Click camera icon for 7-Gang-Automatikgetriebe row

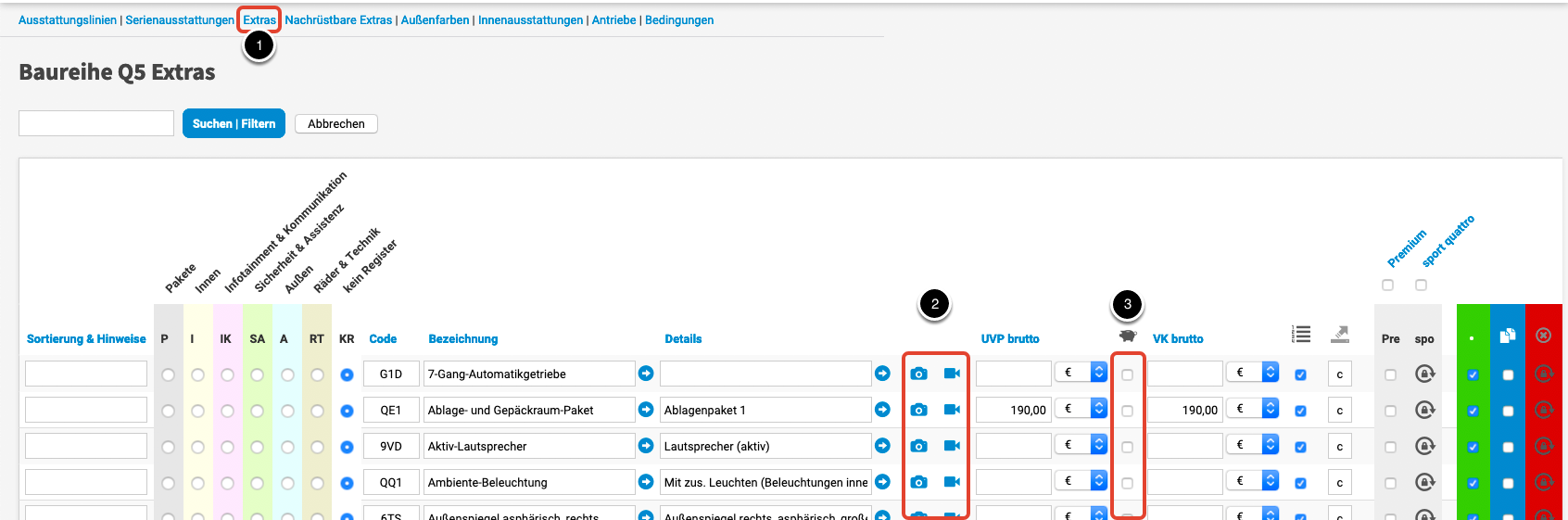[918, 374]
